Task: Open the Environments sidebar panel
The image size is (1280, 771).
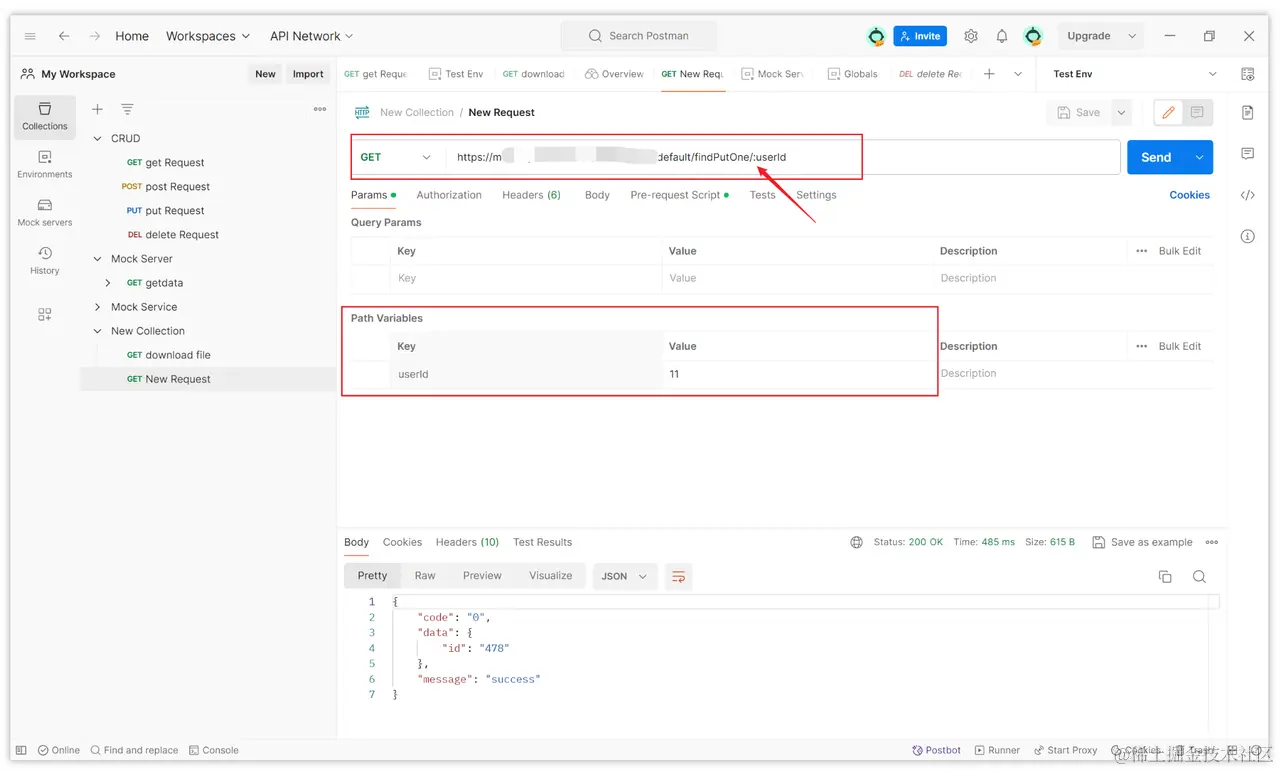Action: pyautogui.click(x=44, y=164)
